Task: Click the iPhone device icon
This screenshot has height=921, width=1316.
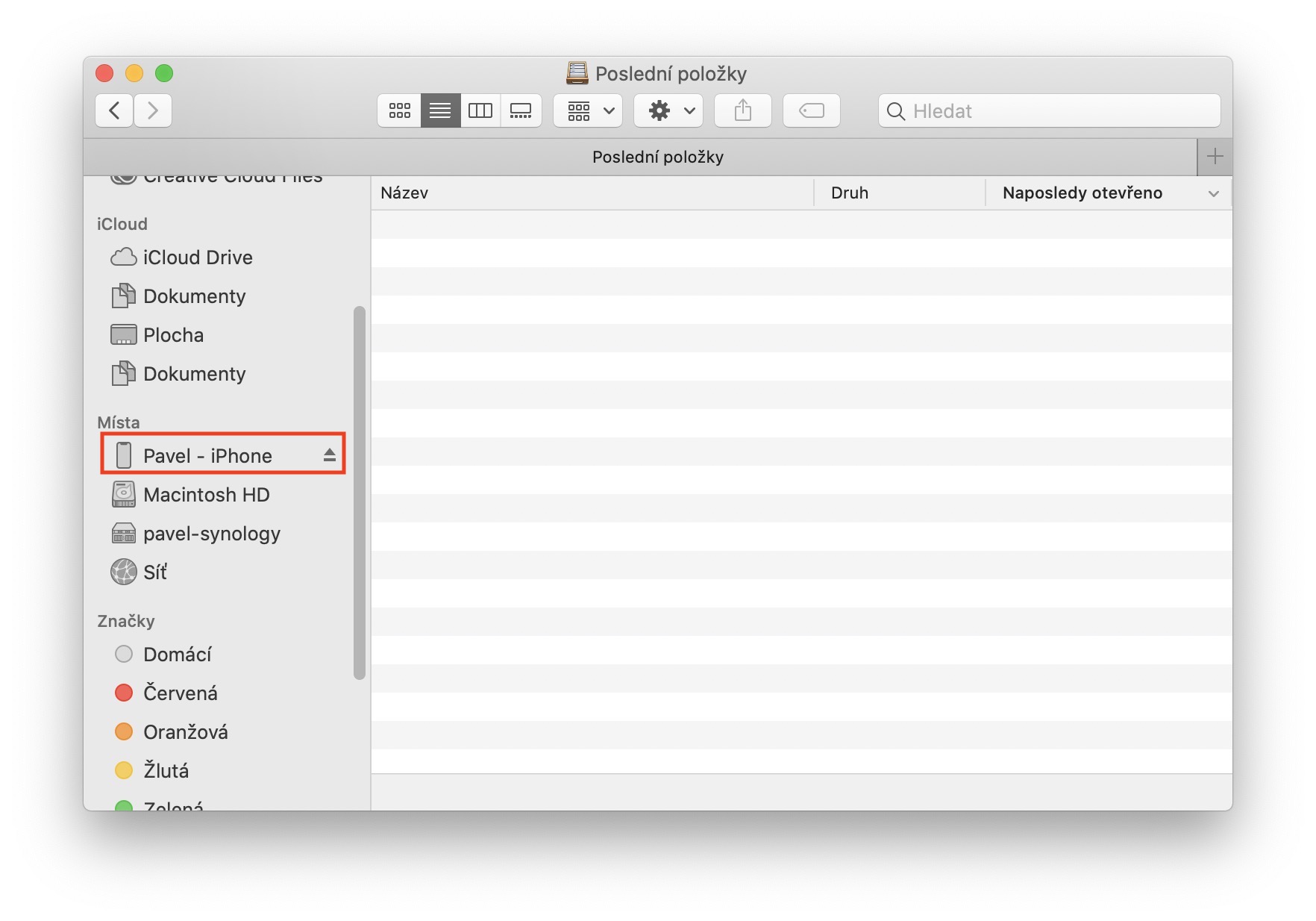Action: (124, 455)
